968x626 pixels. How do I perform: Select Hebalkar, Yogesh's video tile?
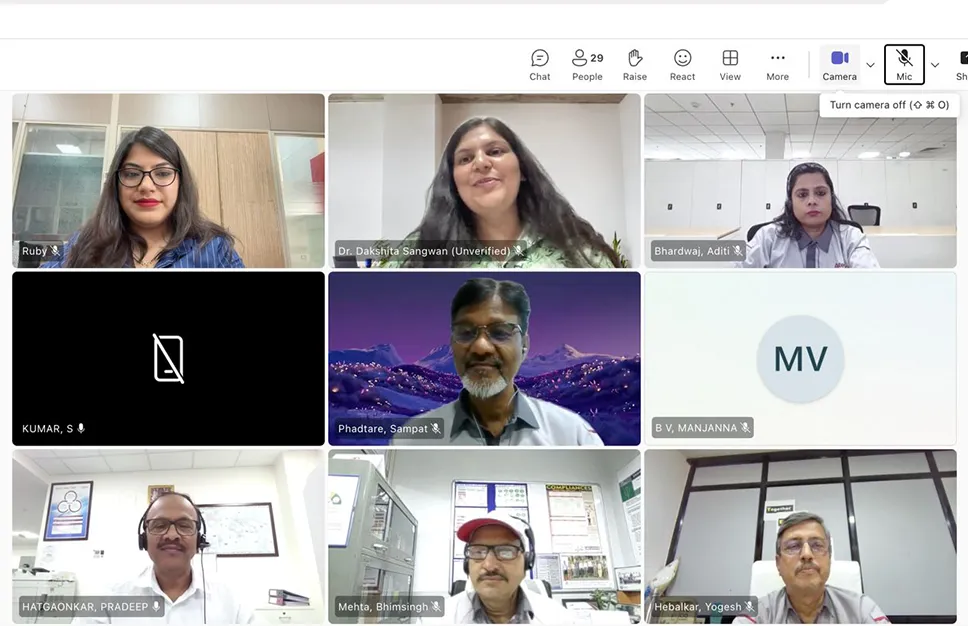point(800,535)
